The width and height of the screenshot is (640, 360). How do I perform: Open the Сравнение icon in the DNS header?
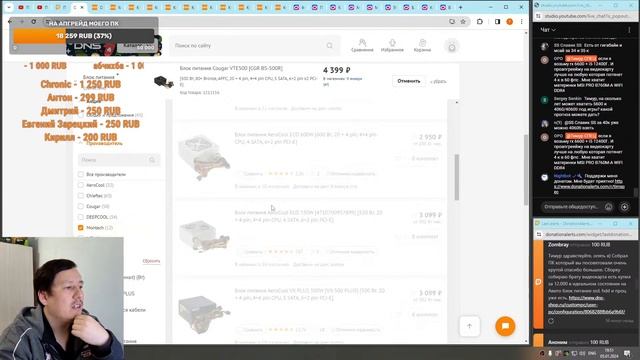[362, 45]
